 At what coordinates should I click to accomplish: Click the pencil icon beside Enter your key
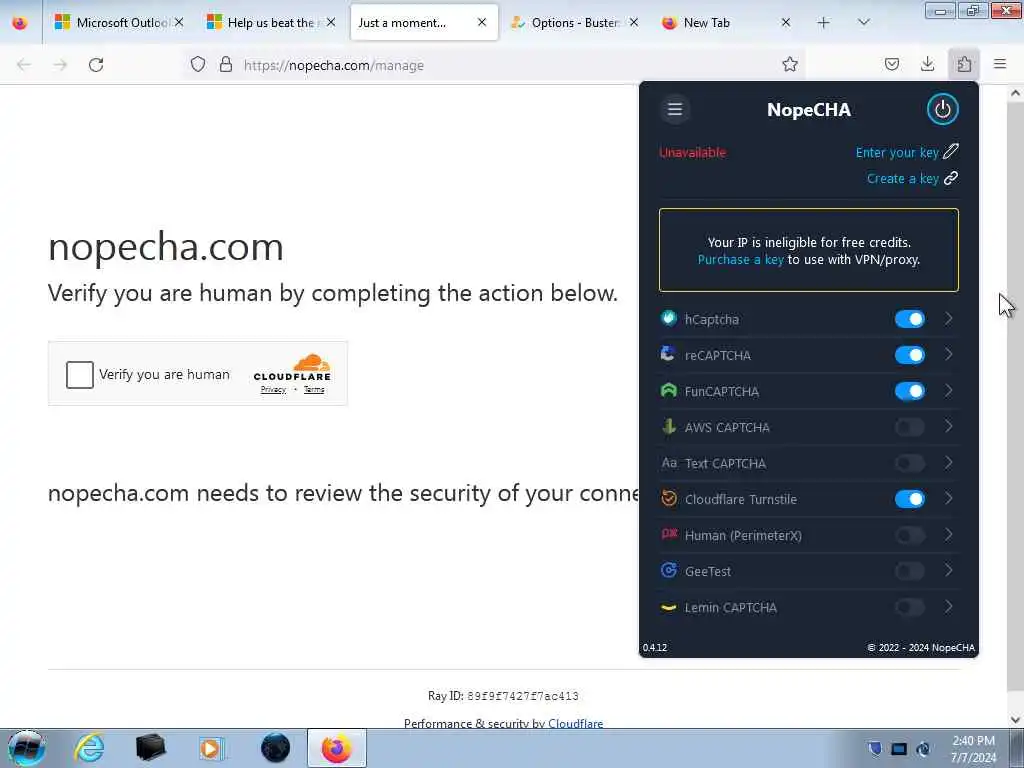coord(951,152)
